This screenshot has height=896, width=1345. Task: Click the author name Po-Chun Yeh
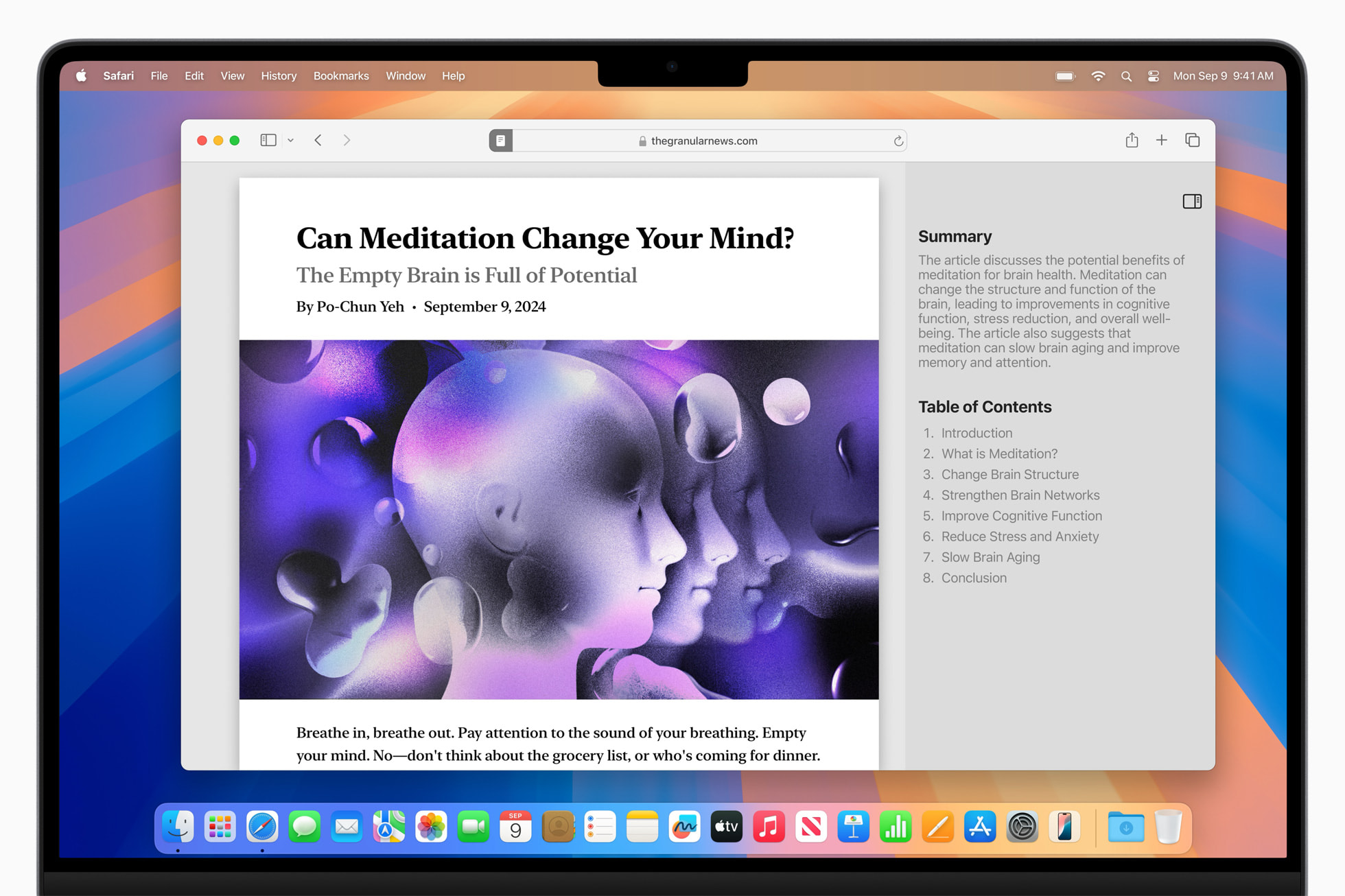[x=360, y=307]
